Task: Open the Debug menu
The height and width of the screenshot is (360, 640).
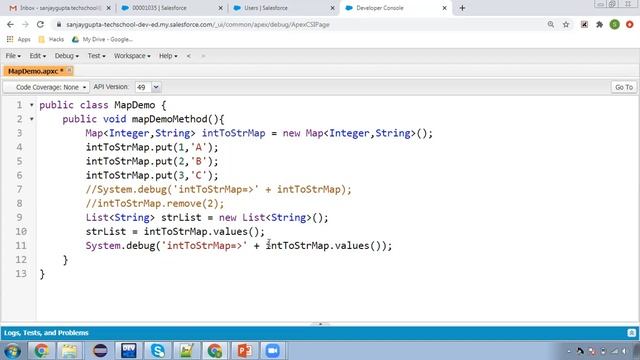Action: tap(67, 56)
